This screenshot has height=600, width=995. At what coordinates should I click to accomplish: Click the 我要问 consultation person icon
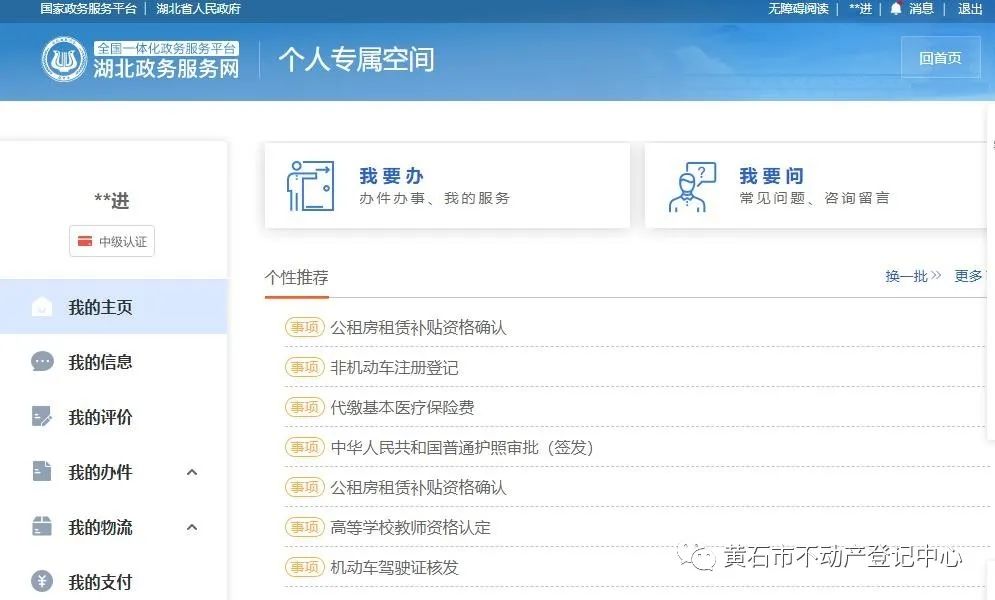pyautogui.click(x=692, y=187)
